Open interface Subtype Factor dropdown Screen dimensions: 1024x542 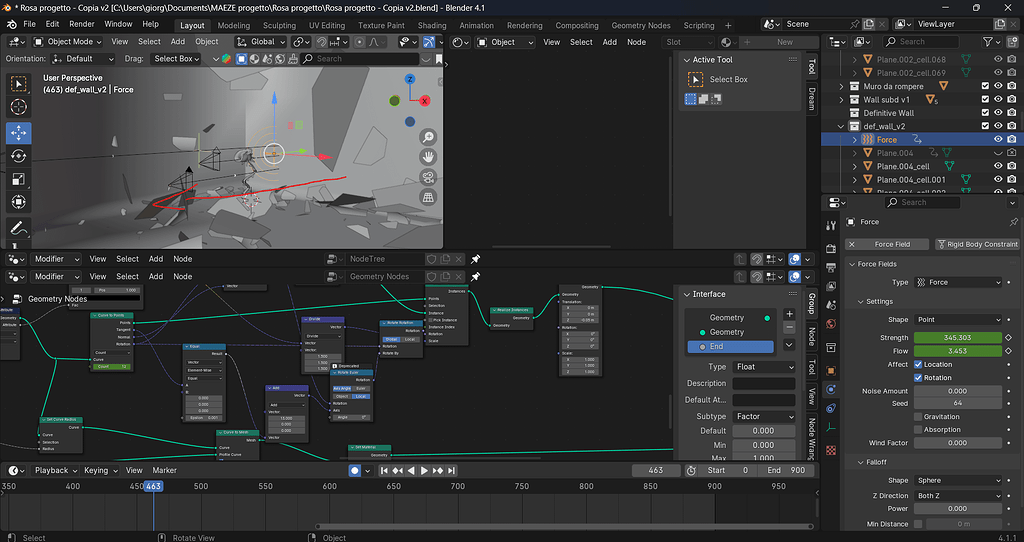click(763, 416)
